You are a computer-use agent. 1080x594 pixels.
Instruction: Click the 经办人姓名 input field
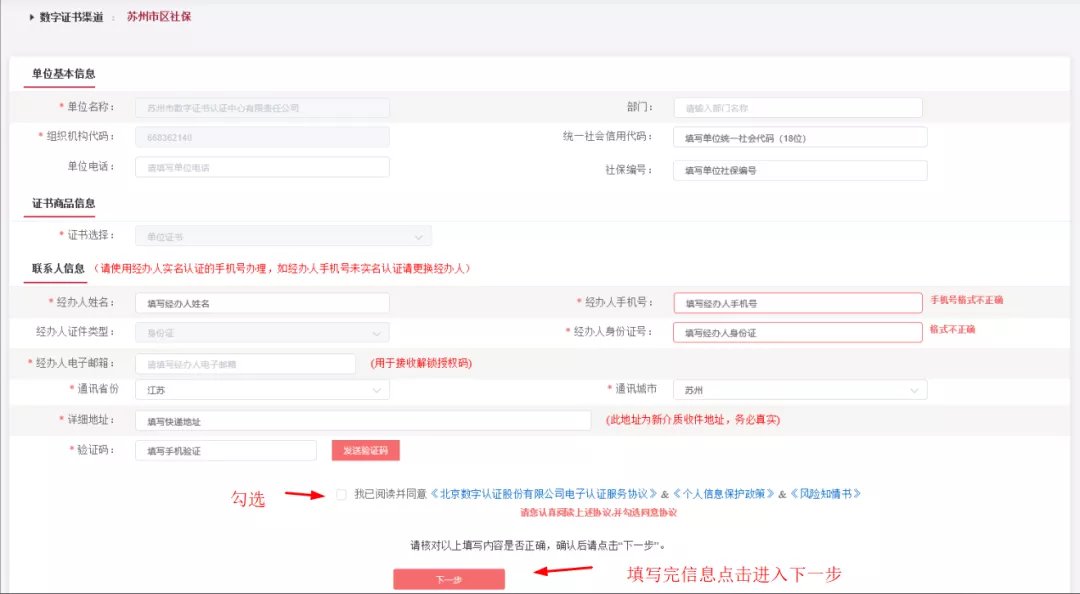[262, 302]
